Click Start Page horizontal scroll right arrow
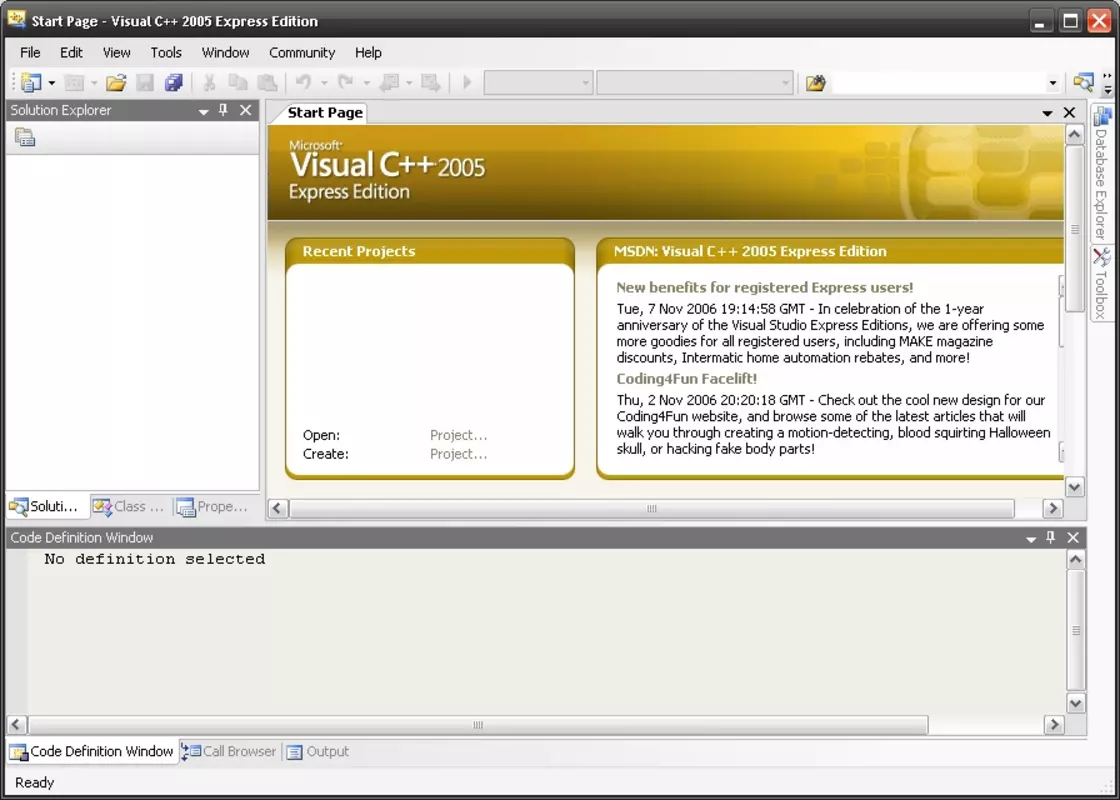The image size is (1120, 800). (x=1052, y=509)
